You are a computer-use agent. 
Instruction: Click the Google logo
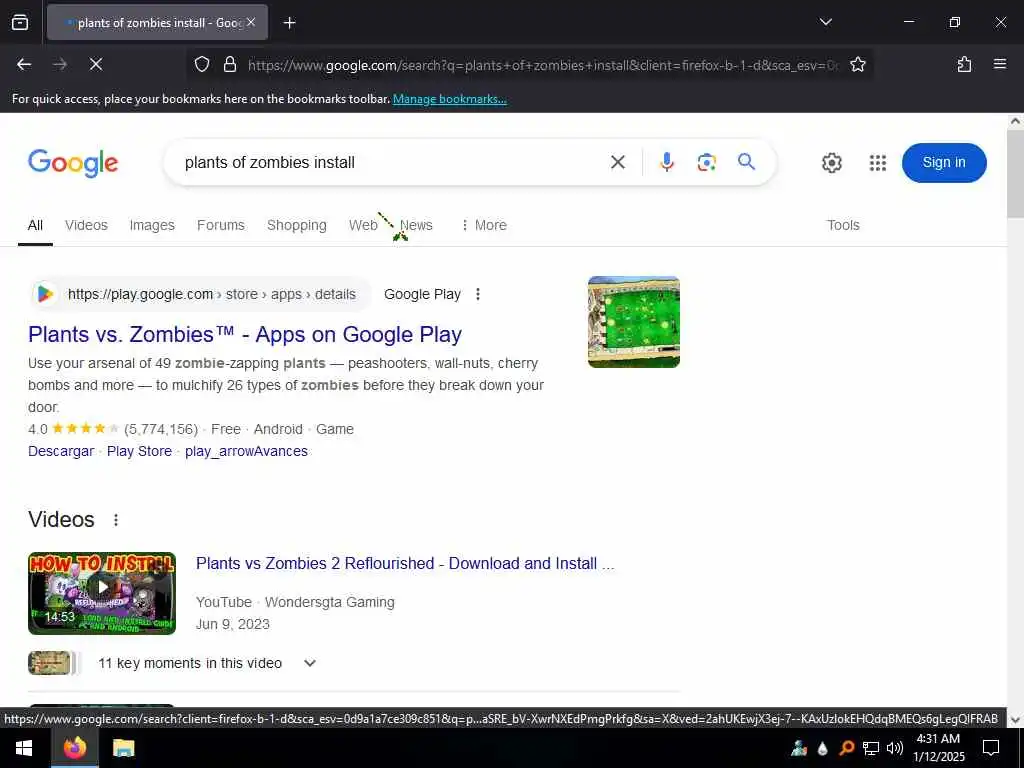(x=72, y=163)
